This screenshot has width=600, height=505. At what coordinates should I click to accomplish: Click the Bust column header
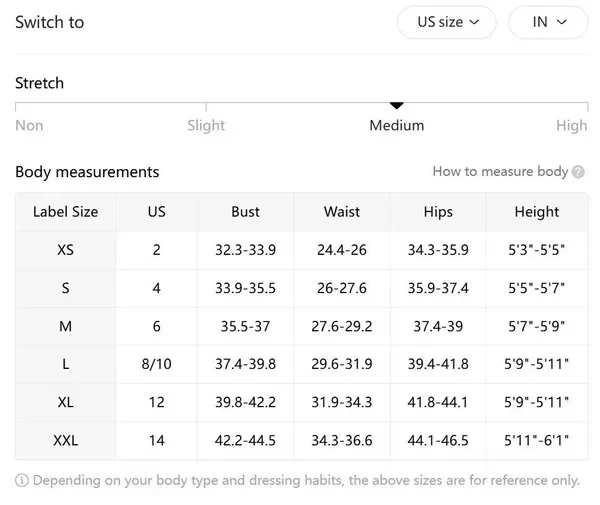(245, 212)
